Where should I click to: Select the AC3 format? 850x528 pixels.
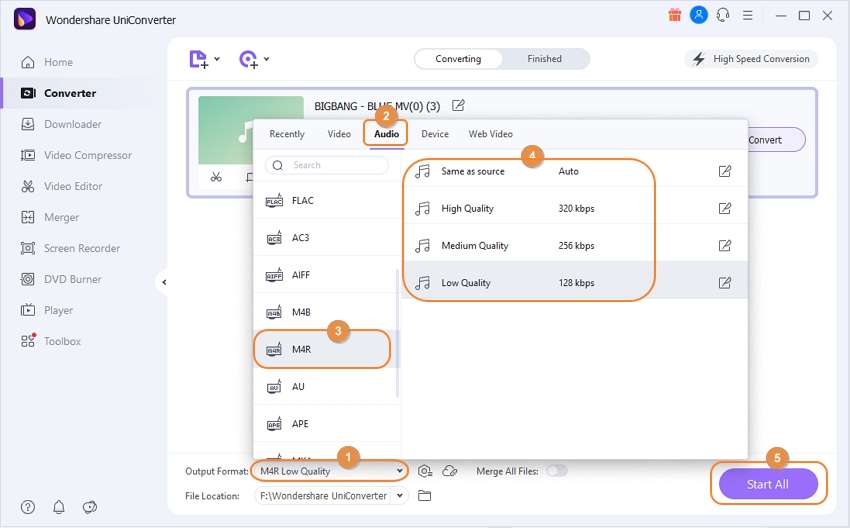pos(326,237)
